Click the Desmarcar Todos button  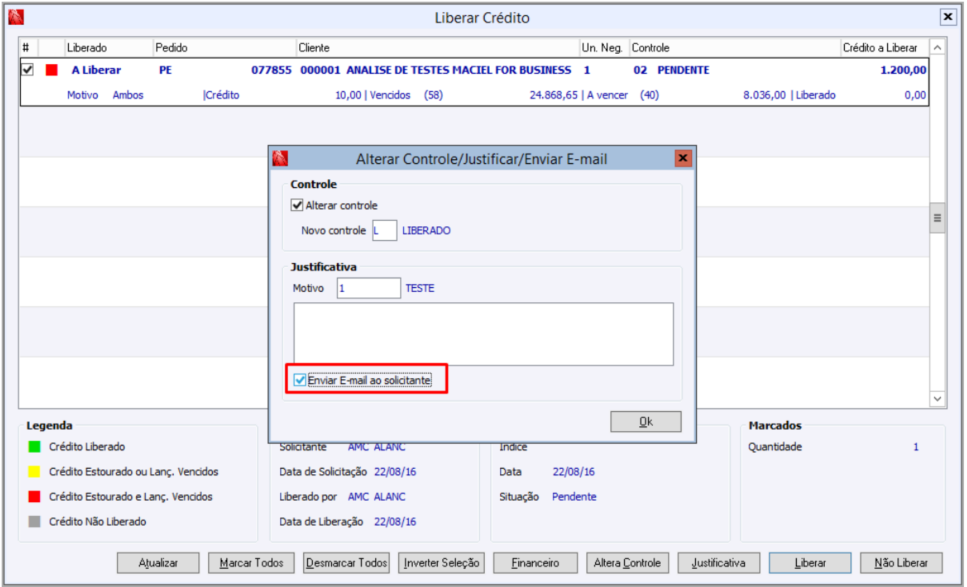[347, 563]
